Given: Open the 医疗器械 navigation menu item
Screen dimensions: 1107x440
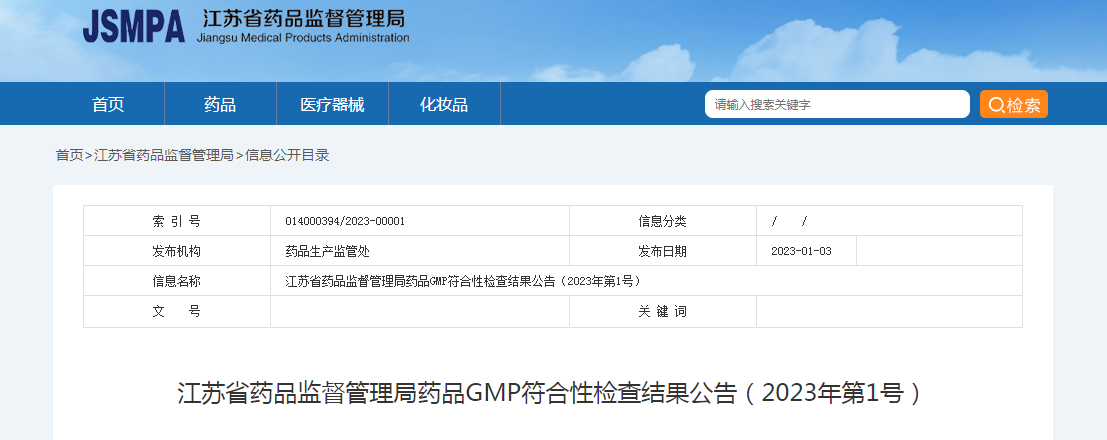Looking at the screenshot, I should [332, 105].
